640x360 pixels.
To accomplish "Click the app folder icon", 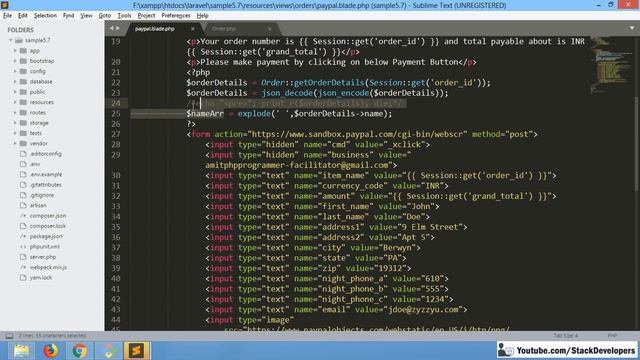I will coord(23,51).
